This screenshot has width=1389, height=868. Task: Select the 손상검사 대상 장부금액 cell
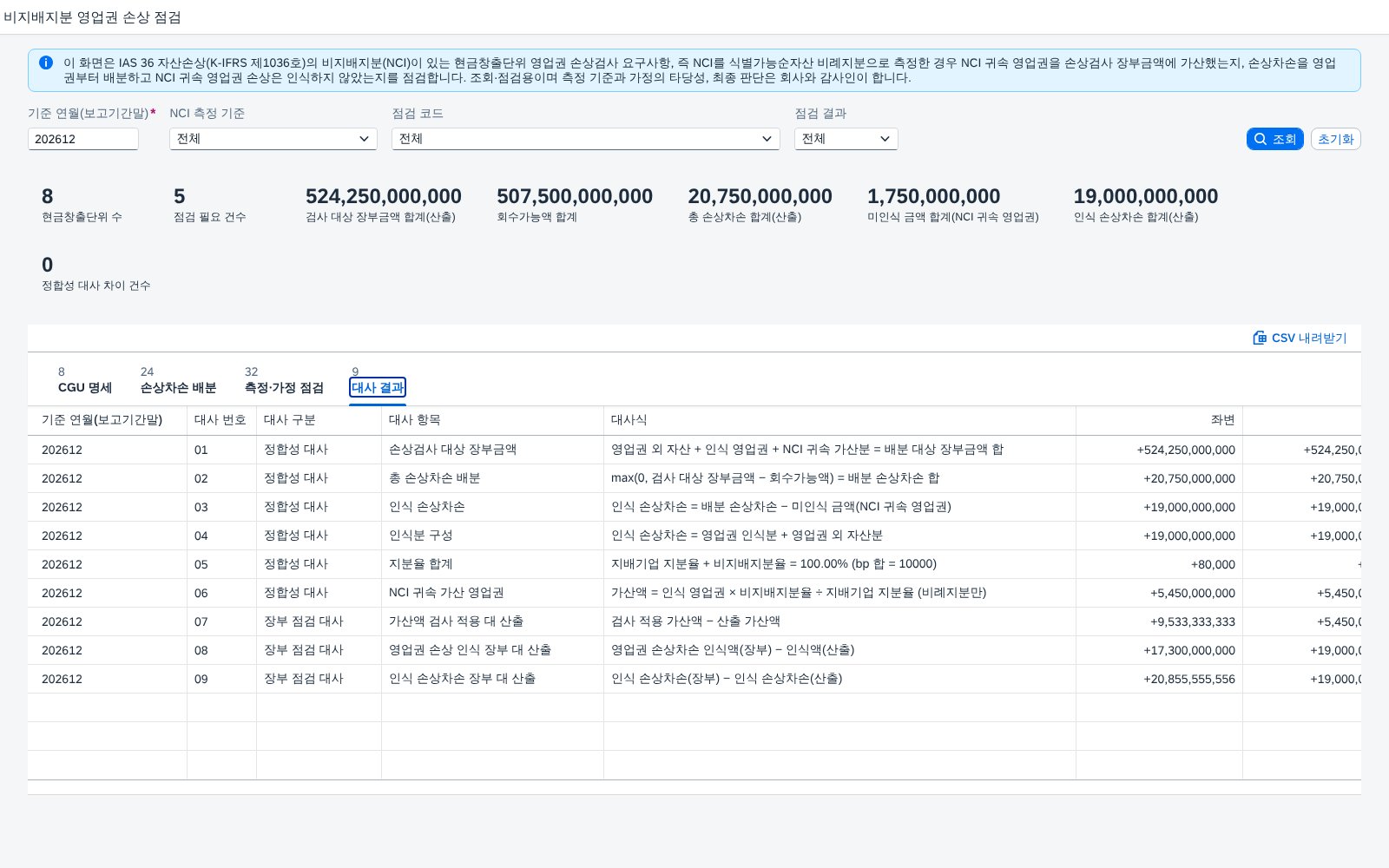point(492,450)
